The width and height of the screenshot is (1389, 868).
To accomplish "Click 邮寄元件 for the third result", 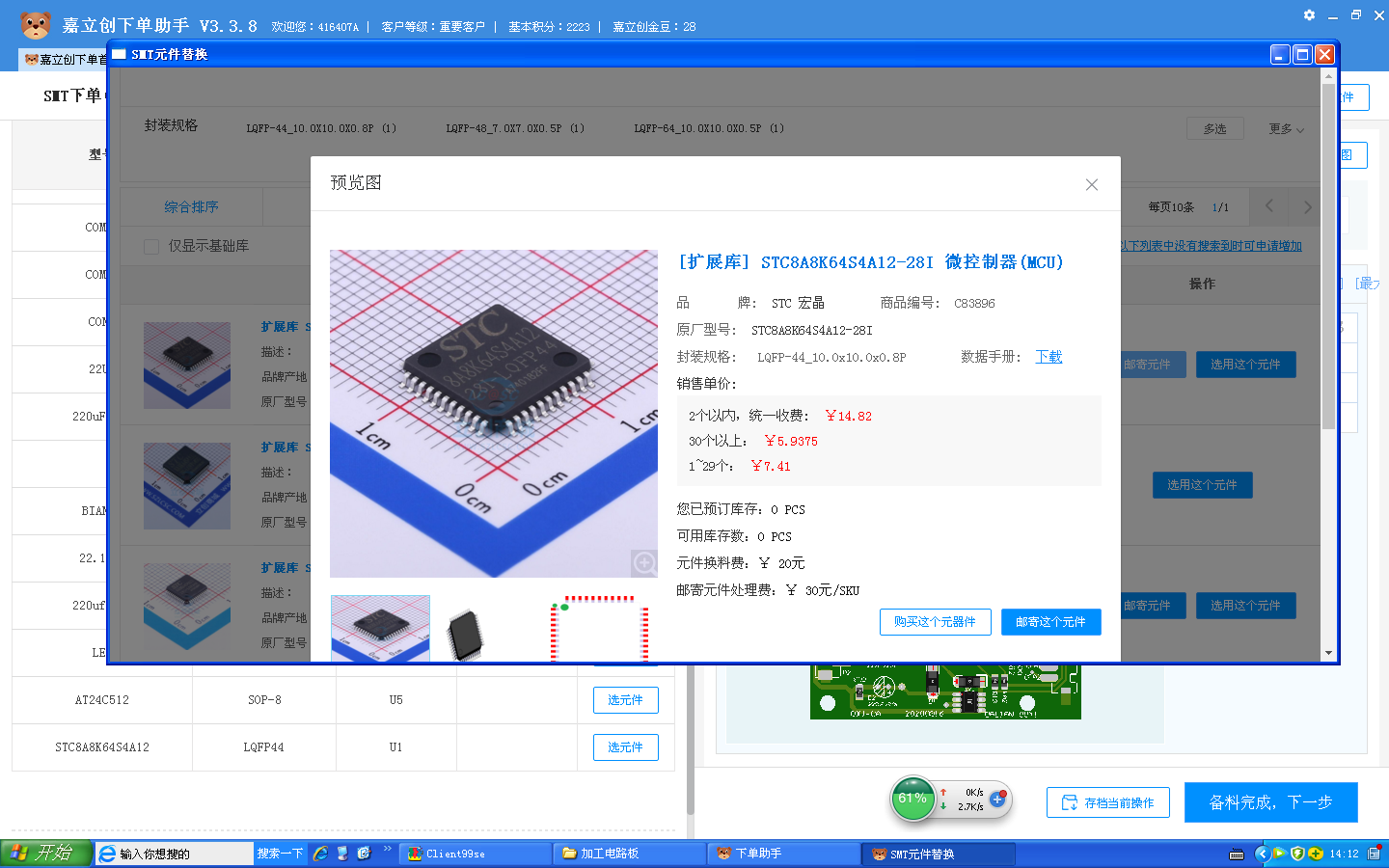I will click(1153, 606).
